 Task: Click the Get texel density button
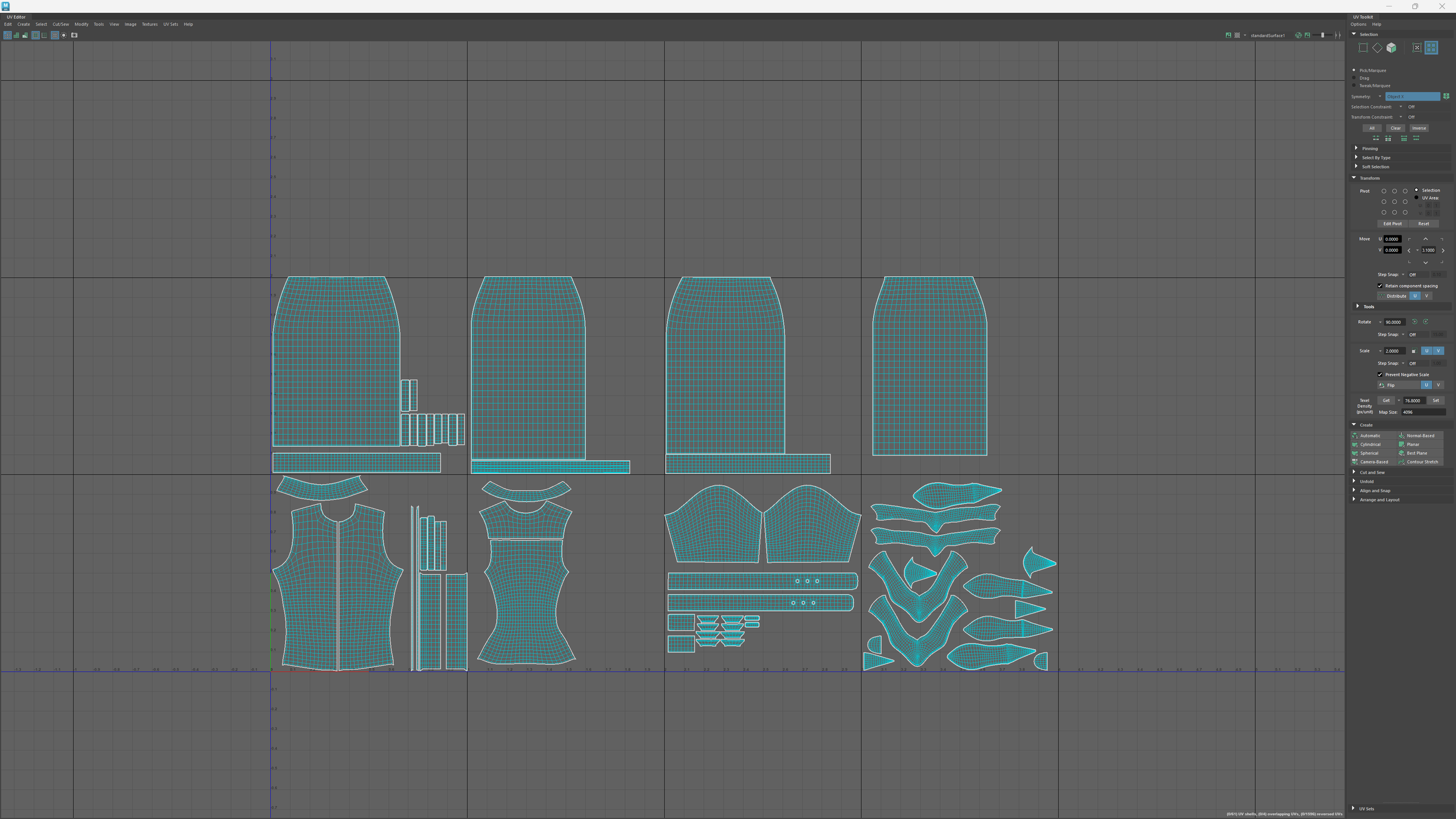(x=1386, y=400)
